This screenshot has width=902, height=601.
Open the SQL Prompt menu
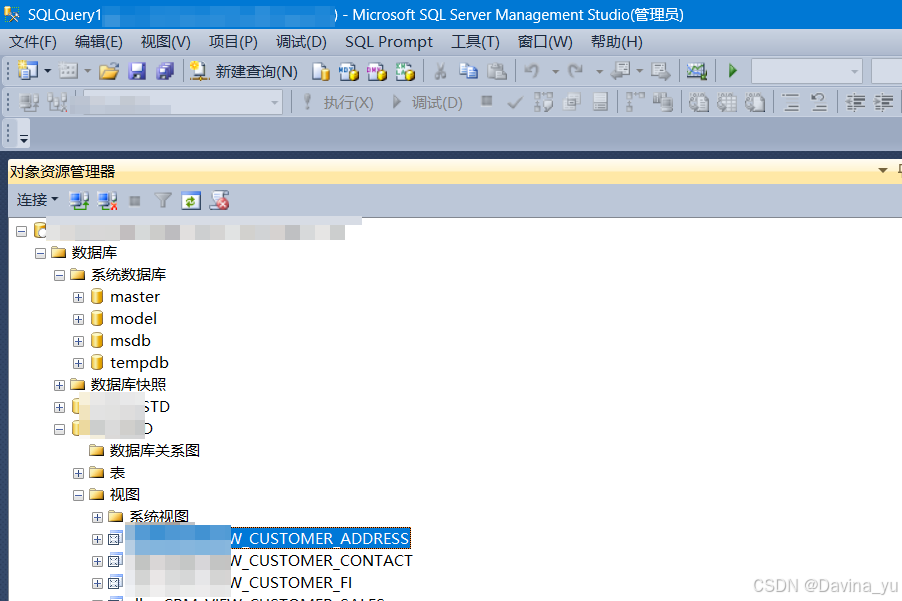coord(388,42)
